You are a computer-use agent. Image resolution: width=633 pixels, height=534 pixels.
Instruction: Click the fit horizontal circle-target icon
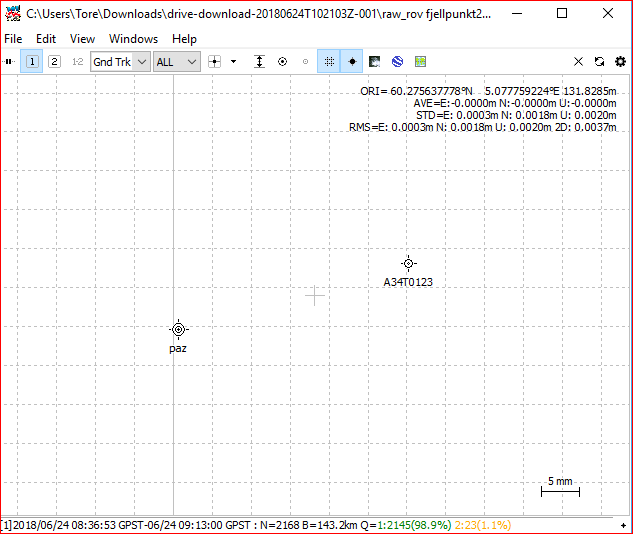[x=283, y=62]
